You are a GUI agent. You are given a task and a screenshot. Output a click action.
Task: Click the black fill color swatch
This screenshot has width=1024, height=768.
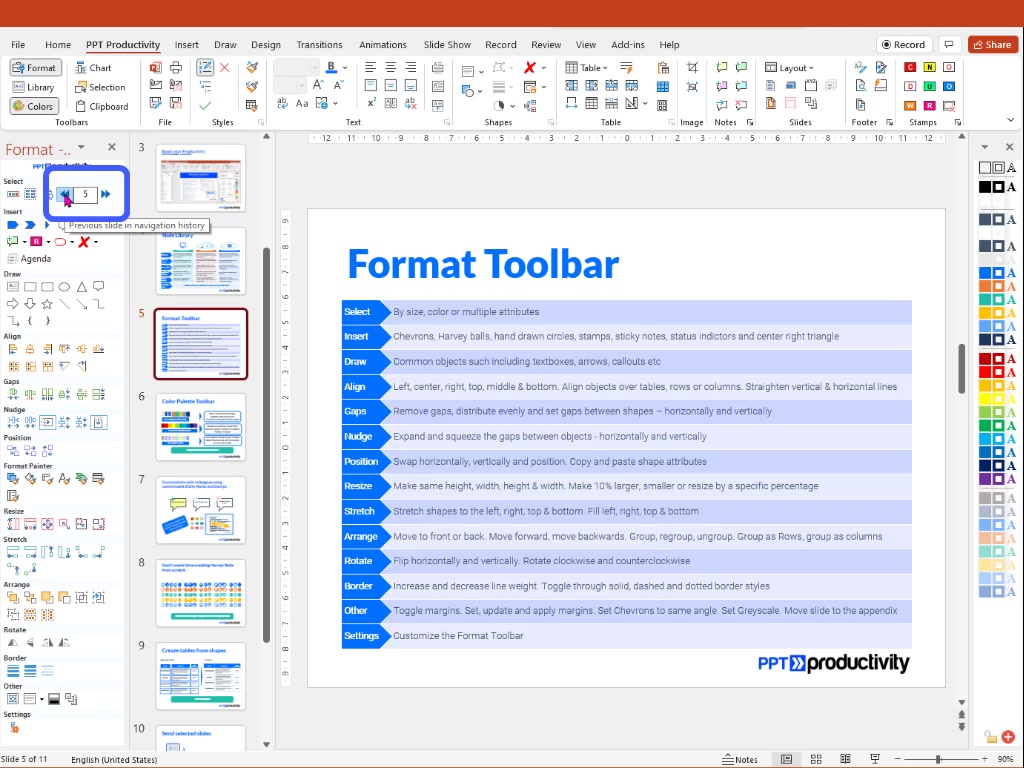click(985, 187)
